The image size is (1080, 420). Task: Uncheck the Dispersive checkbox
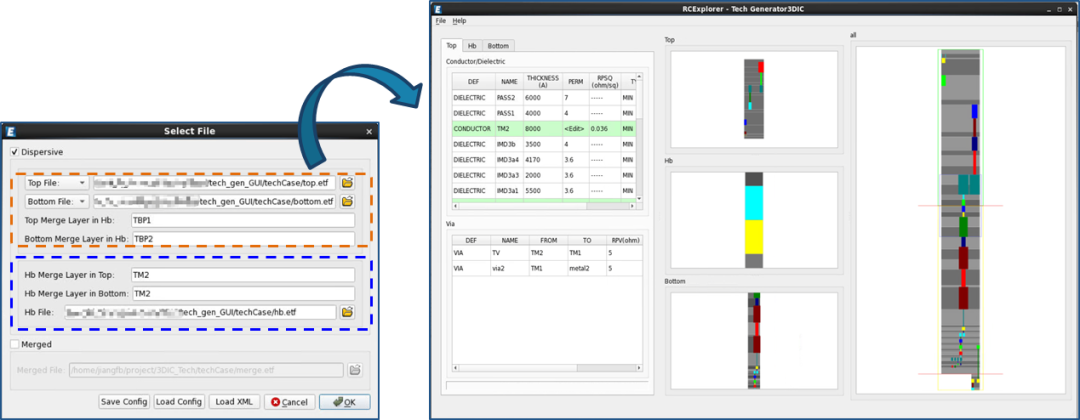point(15,151)
